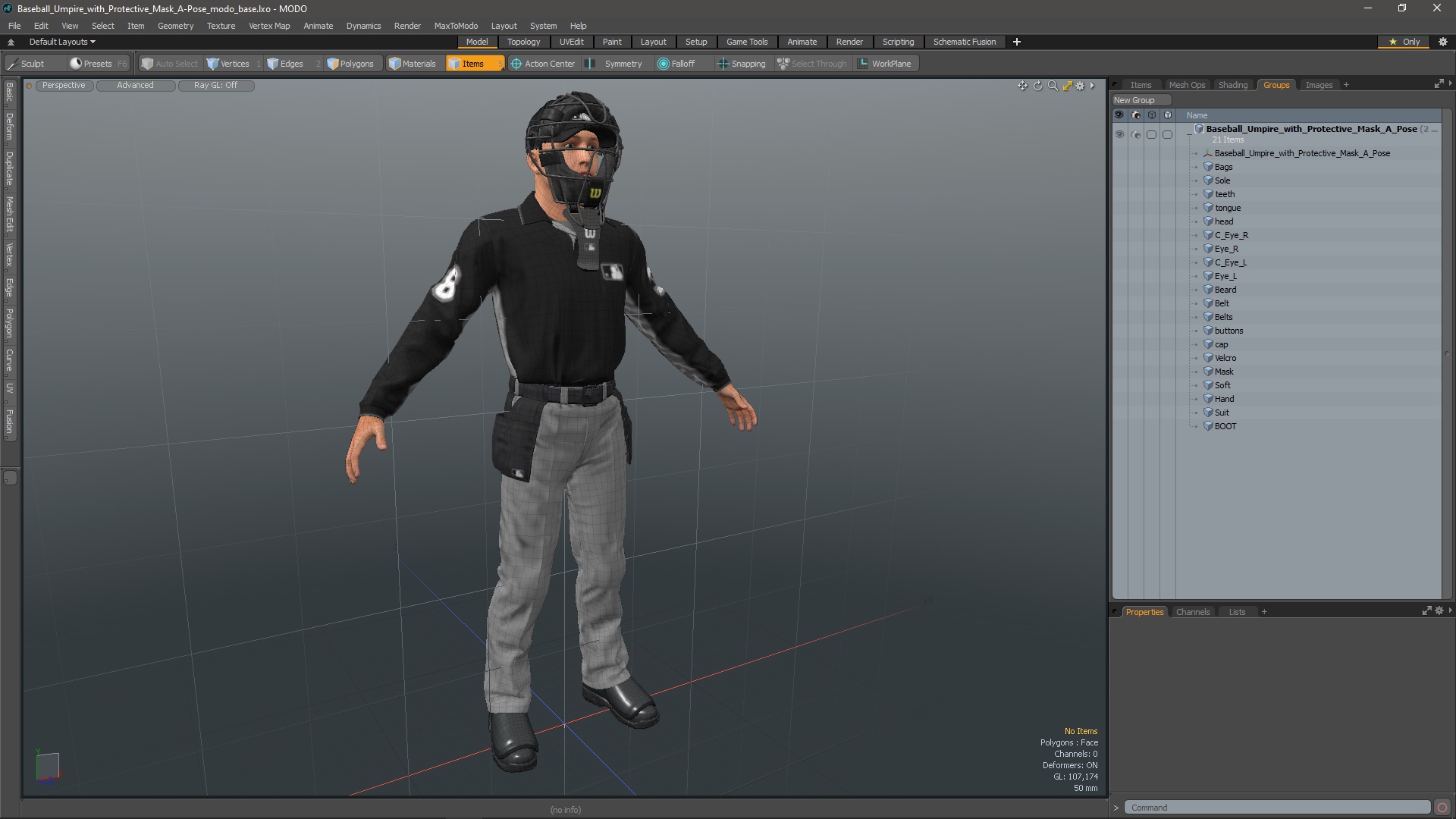Switch to the Paint layout tab
This screenshot has width=1456, height=819.
(x=612, y=42)
